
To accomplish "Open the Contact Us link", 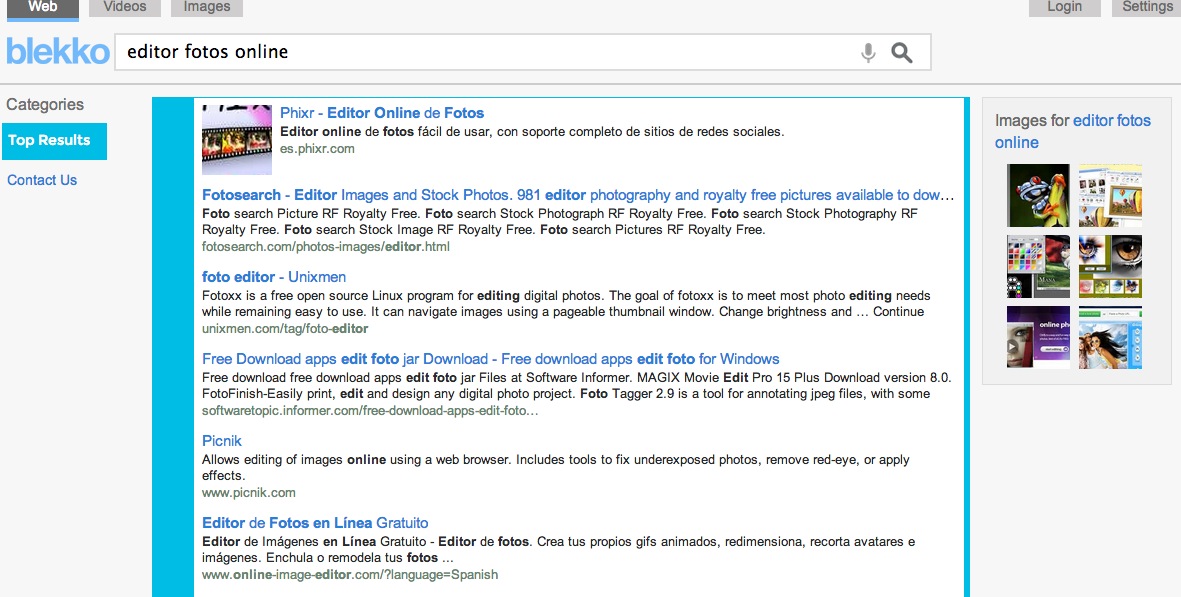I will click(x=42, y=180).
